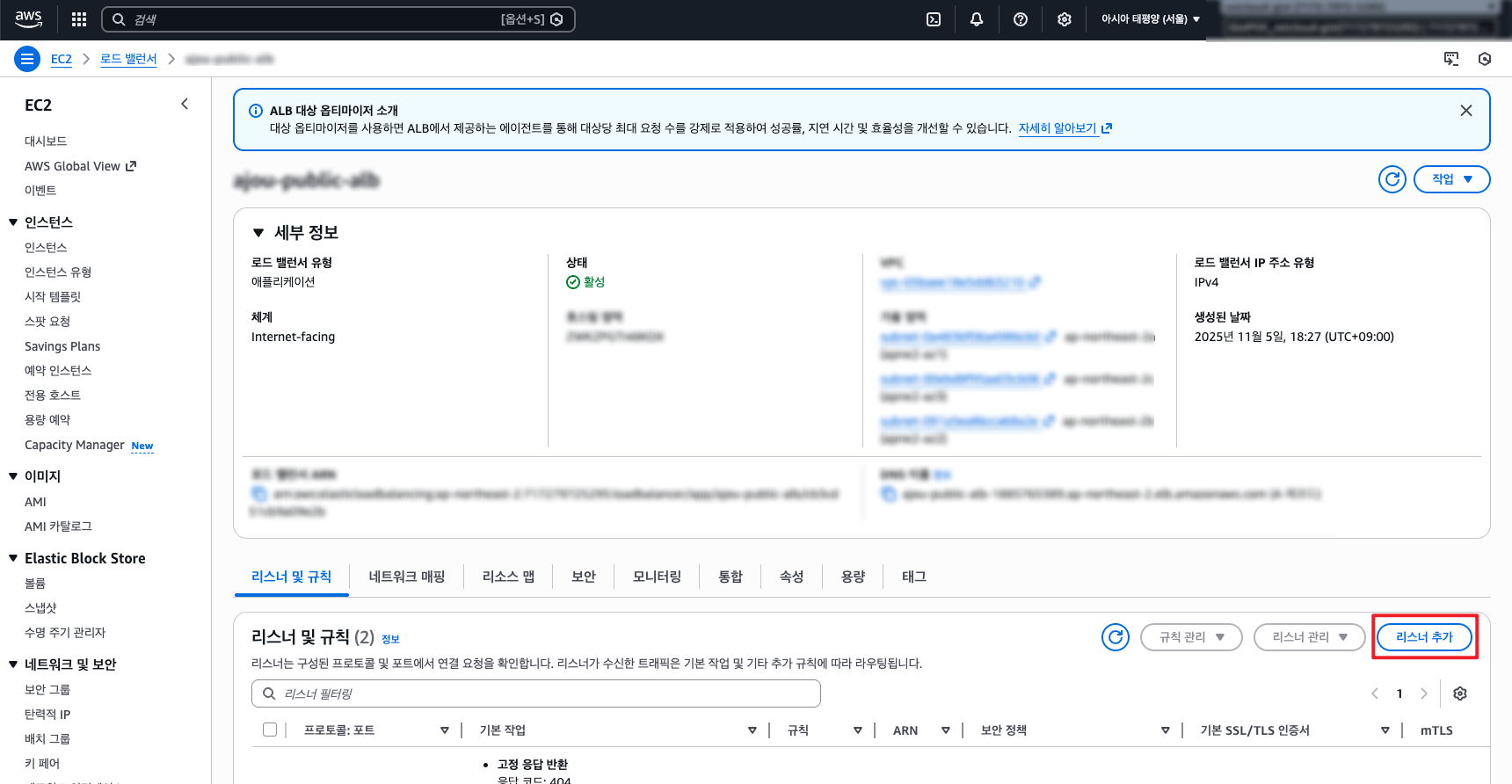Screen dimensions: 1512x784
Task: Open 정보 link next to 리스너 및 규칙
Action: [x=390, y=639]
